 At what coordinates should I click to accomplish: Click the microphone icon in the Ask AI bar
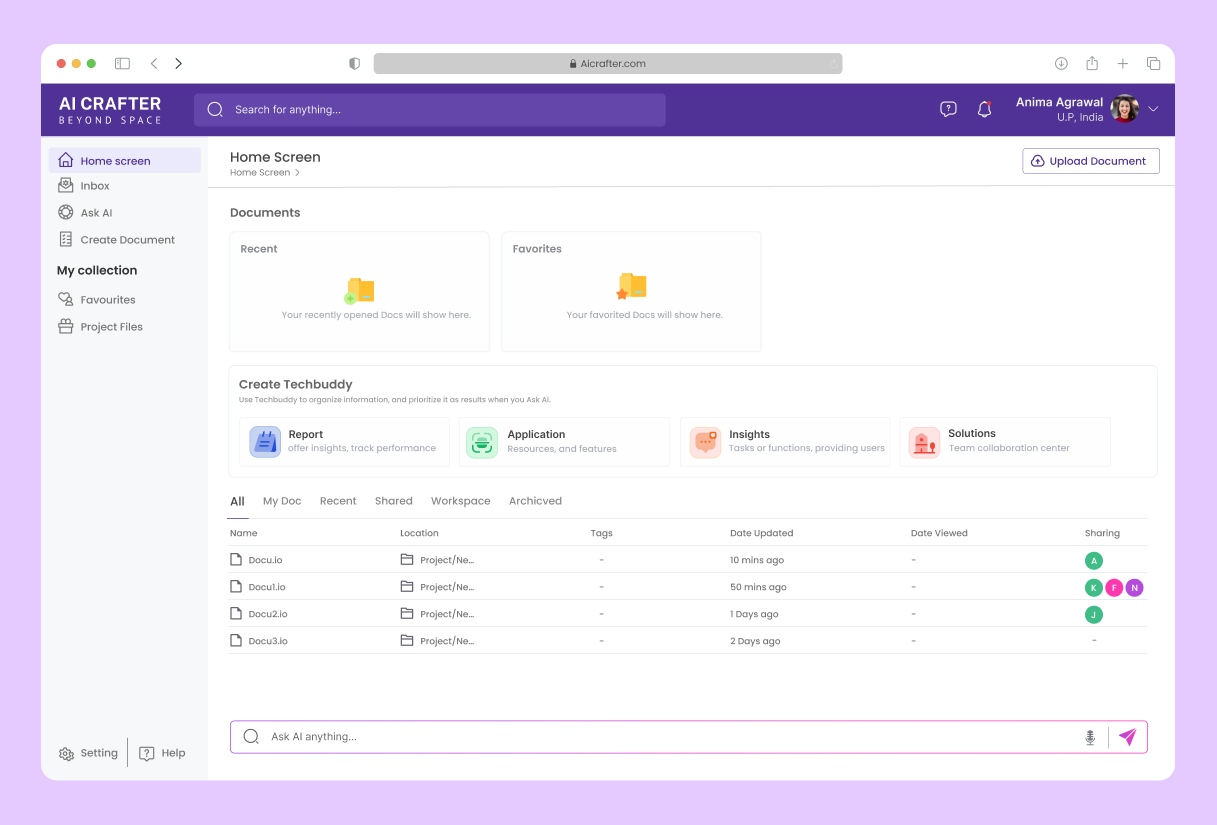[1090, 736]
